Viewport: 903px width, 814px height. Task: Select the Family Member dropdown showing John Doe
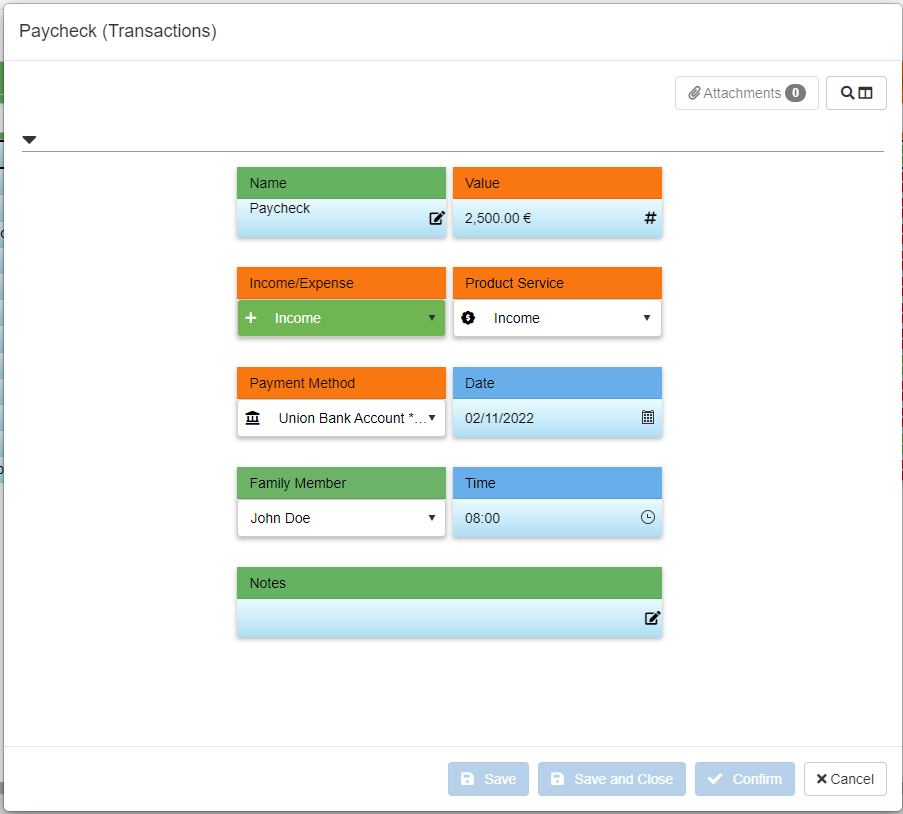pos(341,518)
